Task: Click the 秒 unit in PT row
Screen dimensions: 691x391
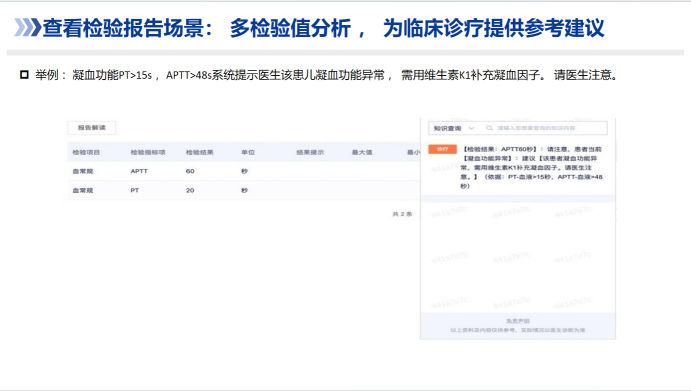Action: (x=245, y=190)
